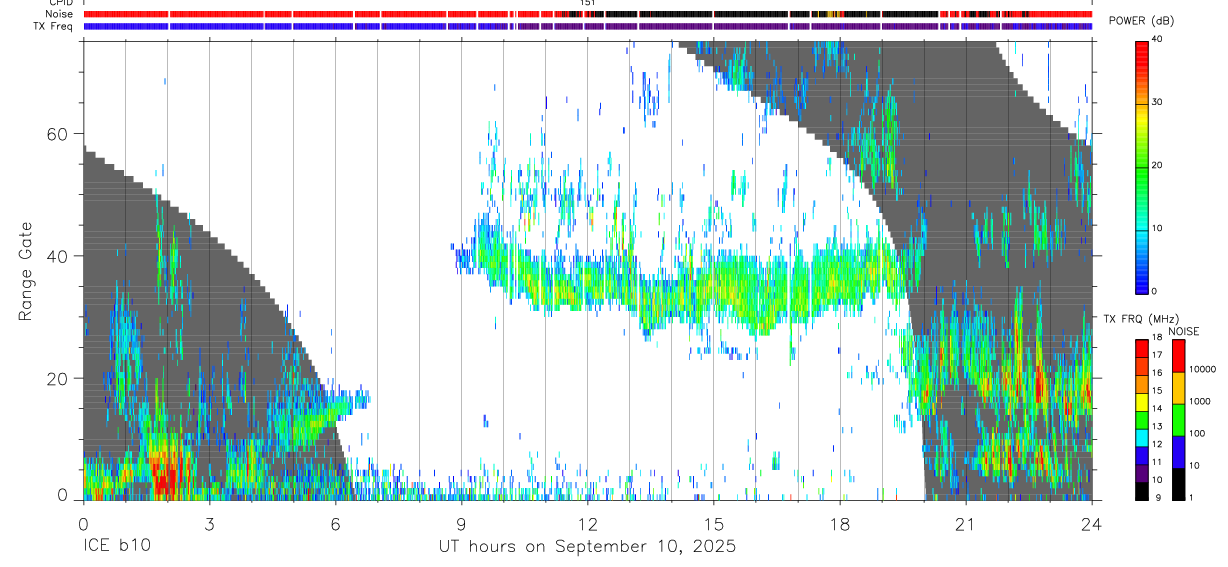Select the 21 tick on UT hours axis
This screenshot has height=567, width=1228.
tap(966, 523)
